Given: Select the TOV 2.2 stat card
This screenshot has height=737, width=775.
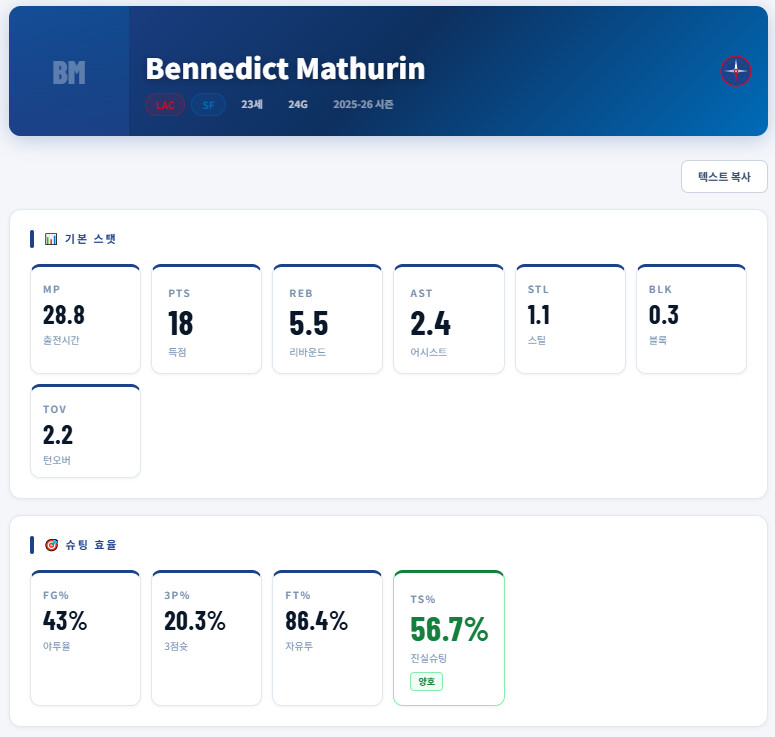Looking at the screenshot, I should (x=85, y=431).
